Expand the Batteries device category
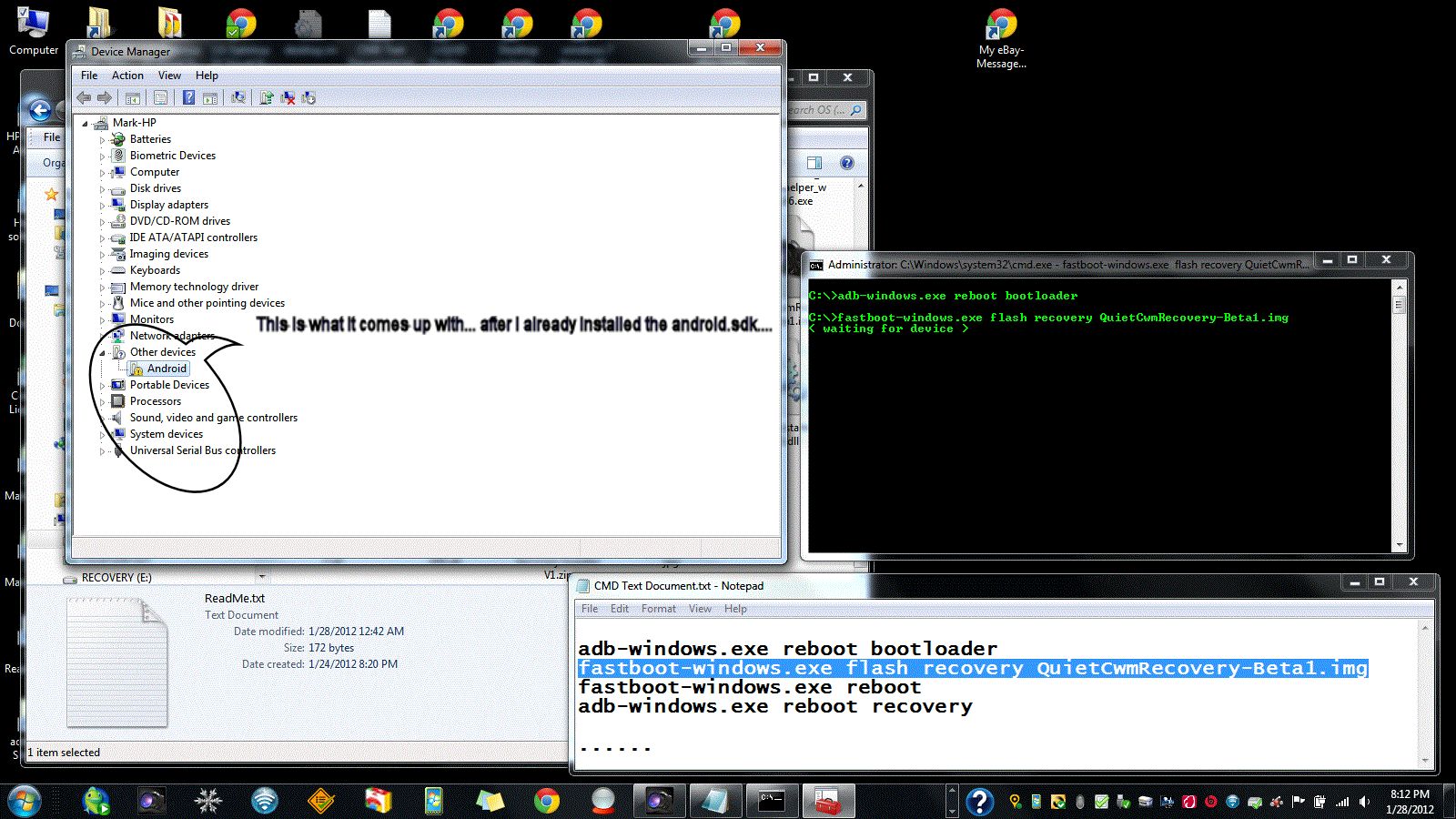The height and width of the screenshot is (819, 1456). point(102,140)
